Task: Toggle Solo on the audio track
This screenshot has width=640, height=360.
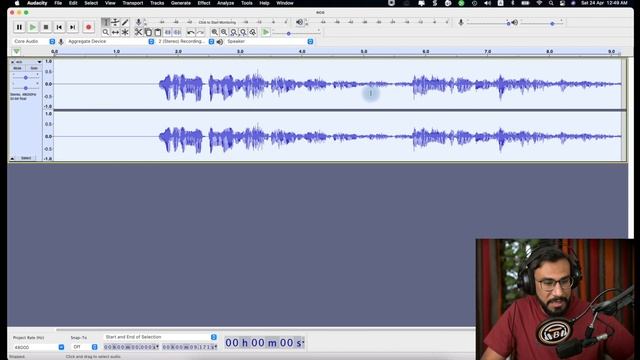Action: click(34, 68)
